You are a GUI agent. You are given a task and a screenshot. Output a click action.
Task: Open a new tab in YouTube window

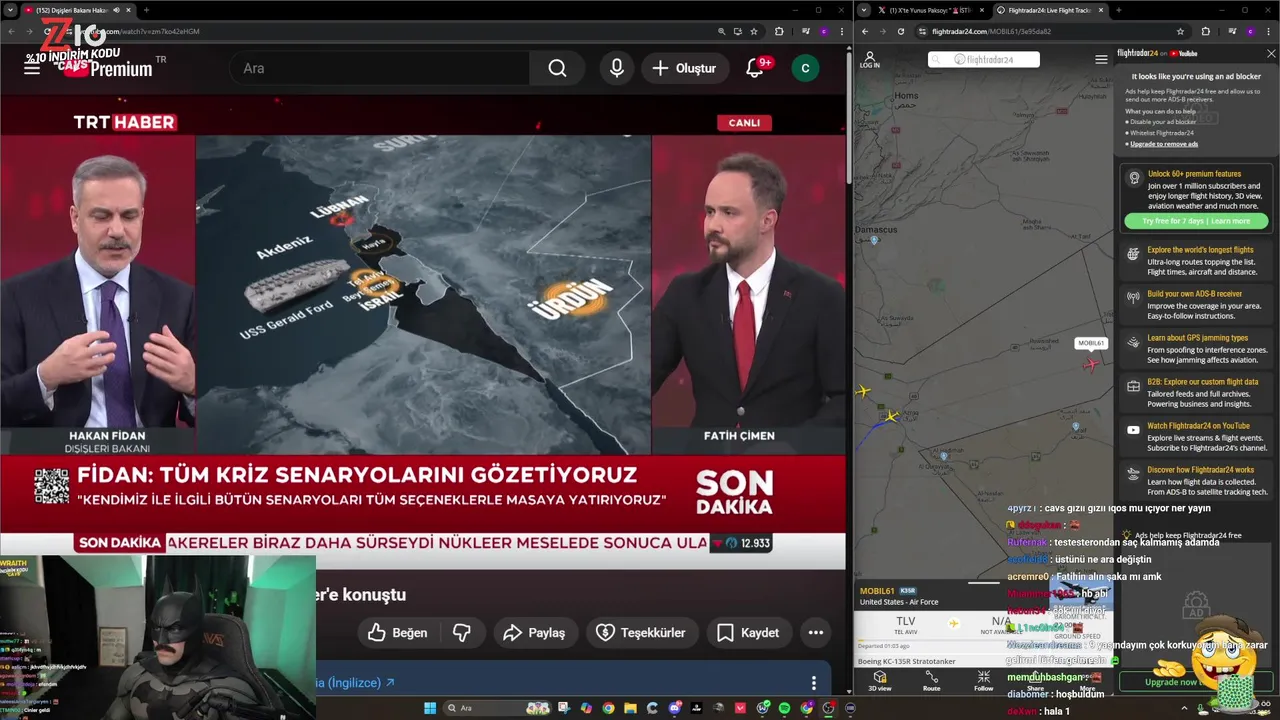click(x=146, y=10)
